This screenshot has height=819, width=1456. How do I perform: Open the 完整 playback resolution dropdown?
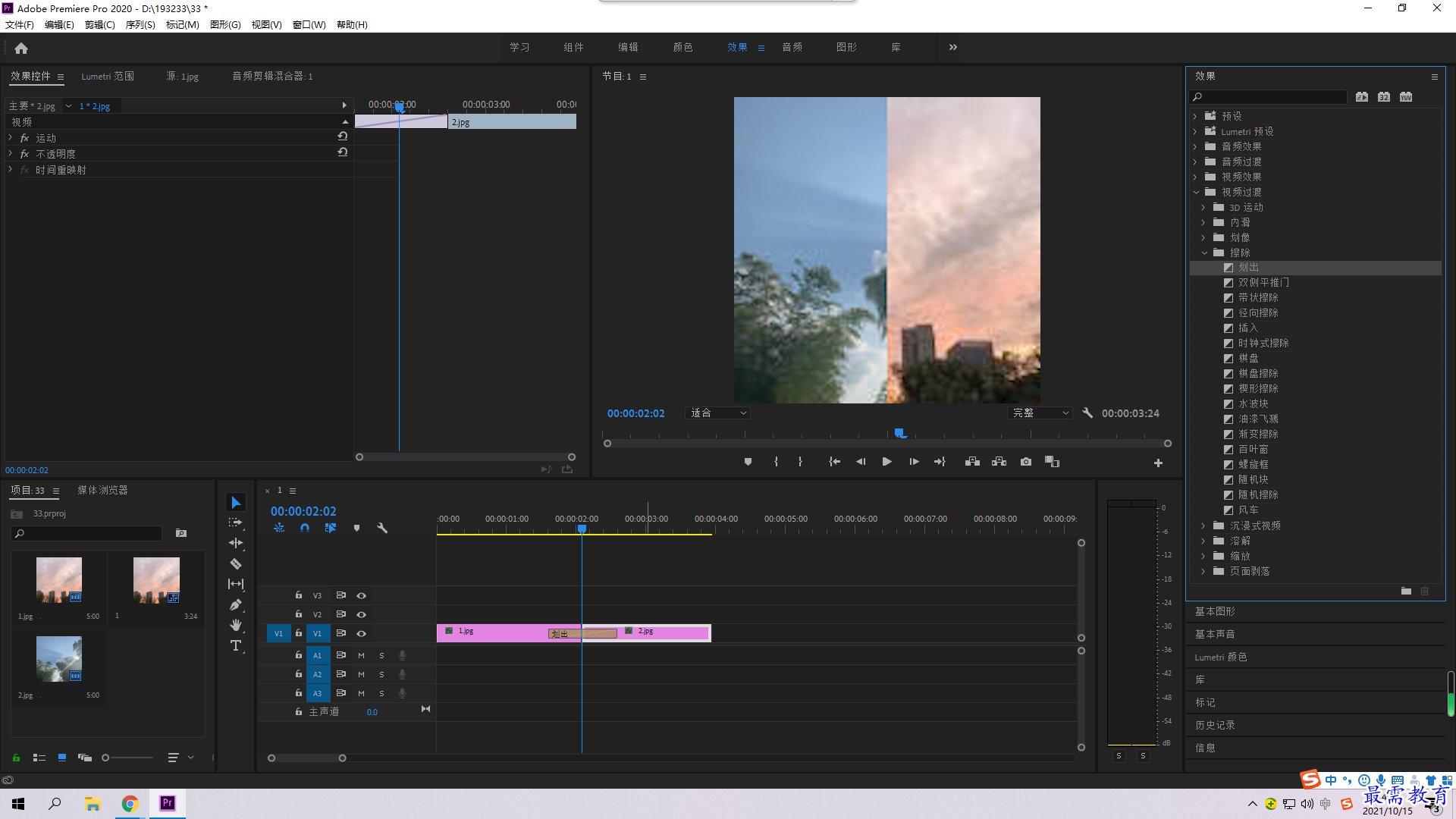[1040, 413]
